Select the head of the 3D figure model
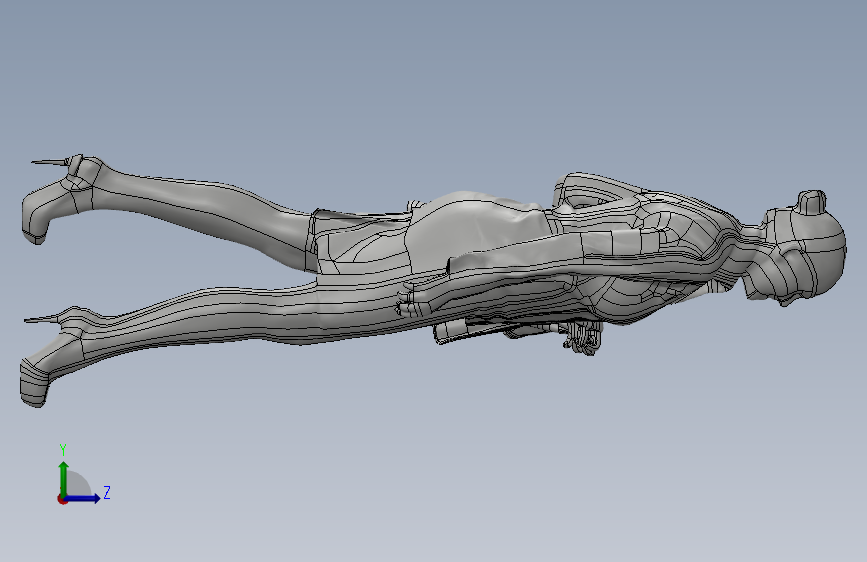This screenshot has height=562, width=867. coord(796,250)
